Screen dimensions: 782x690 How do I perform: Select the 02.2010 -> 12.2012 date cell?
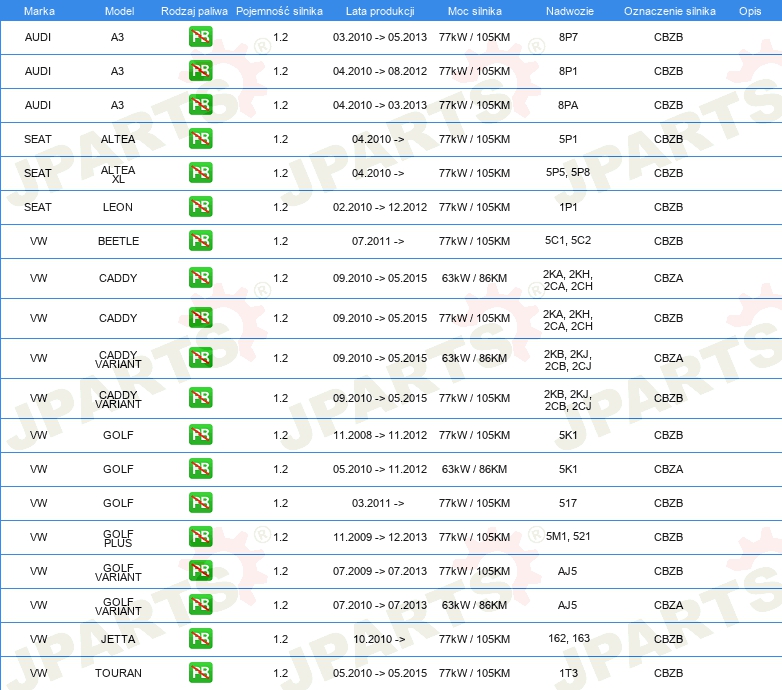[x=380, y=207]
